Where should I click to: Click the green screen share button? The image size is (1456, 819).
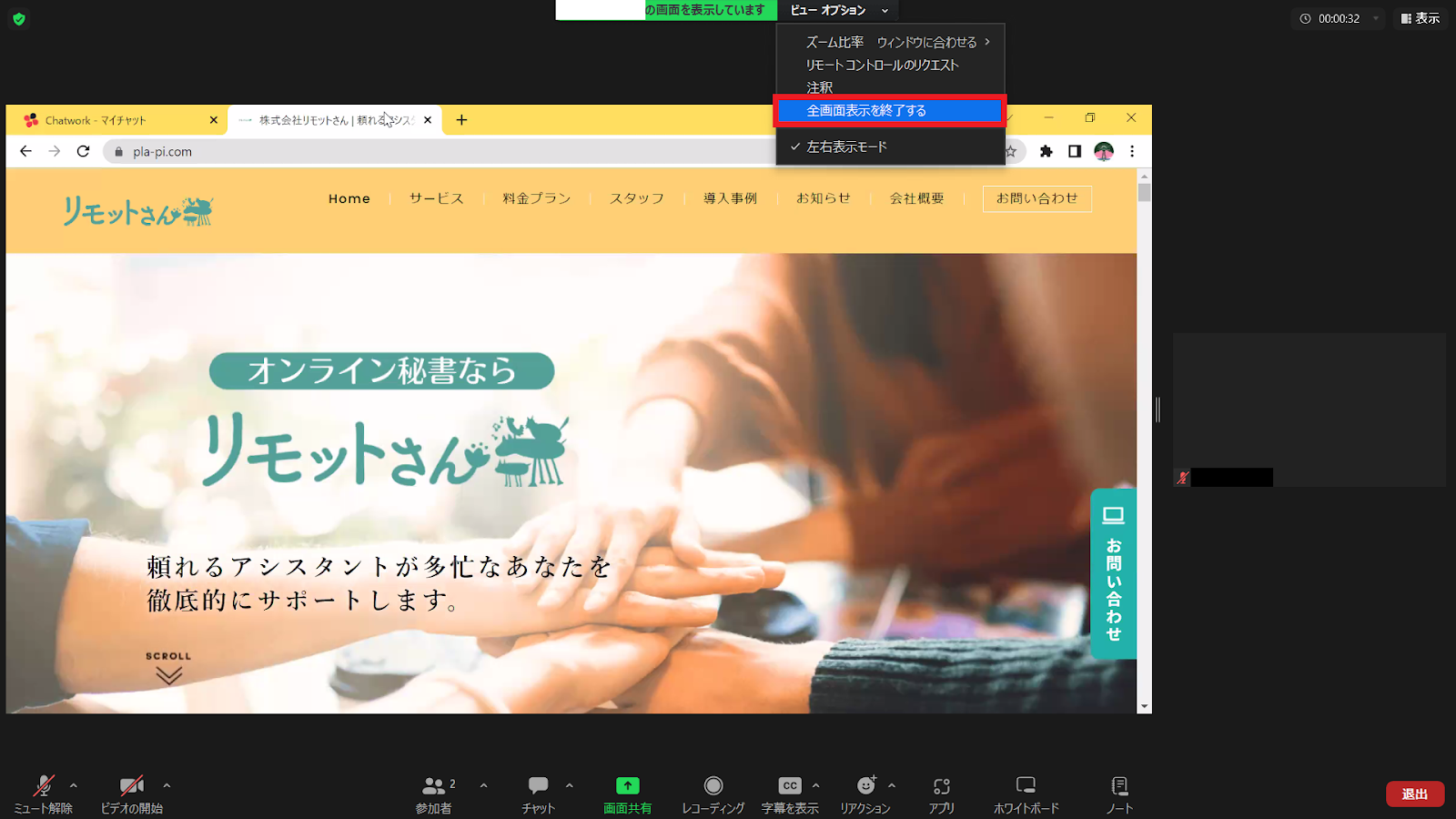627,794
